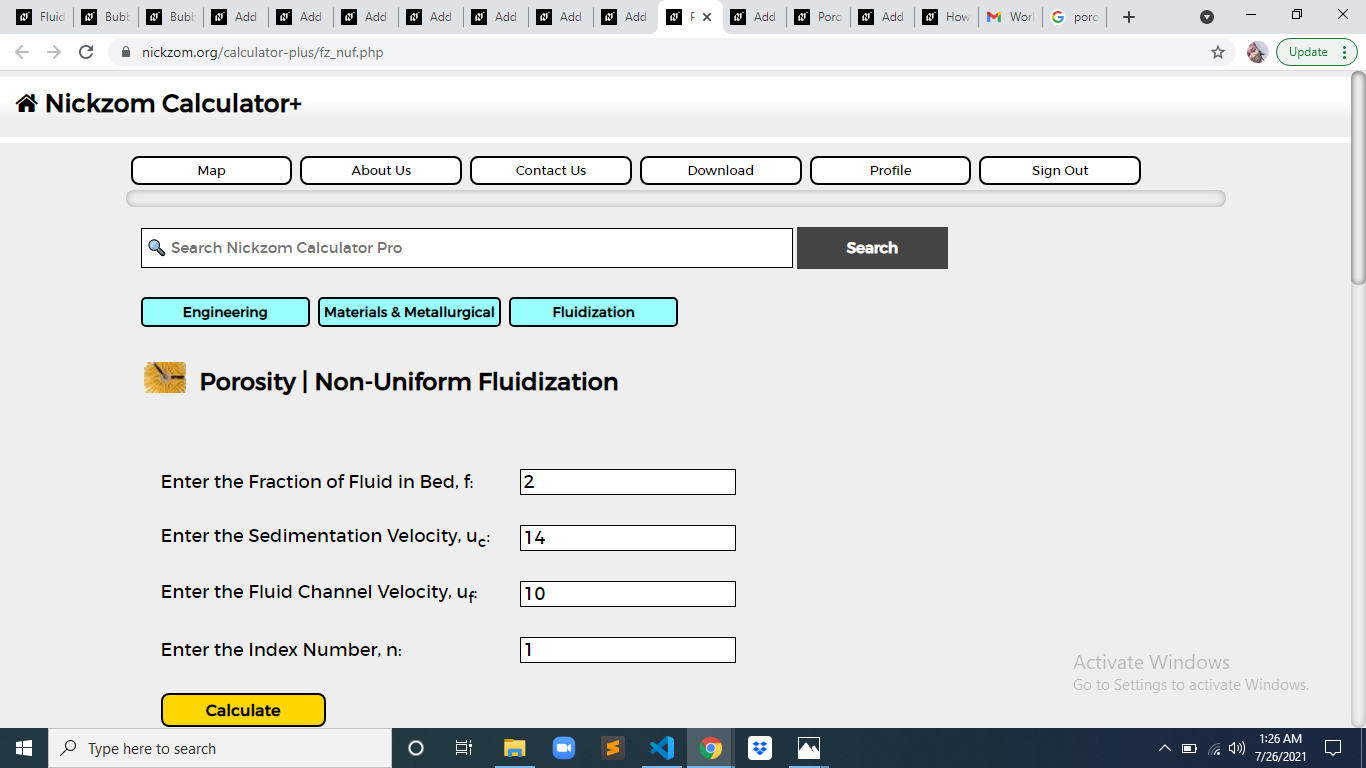
Task: Click the yellow Calculate button
Action: 243,710
